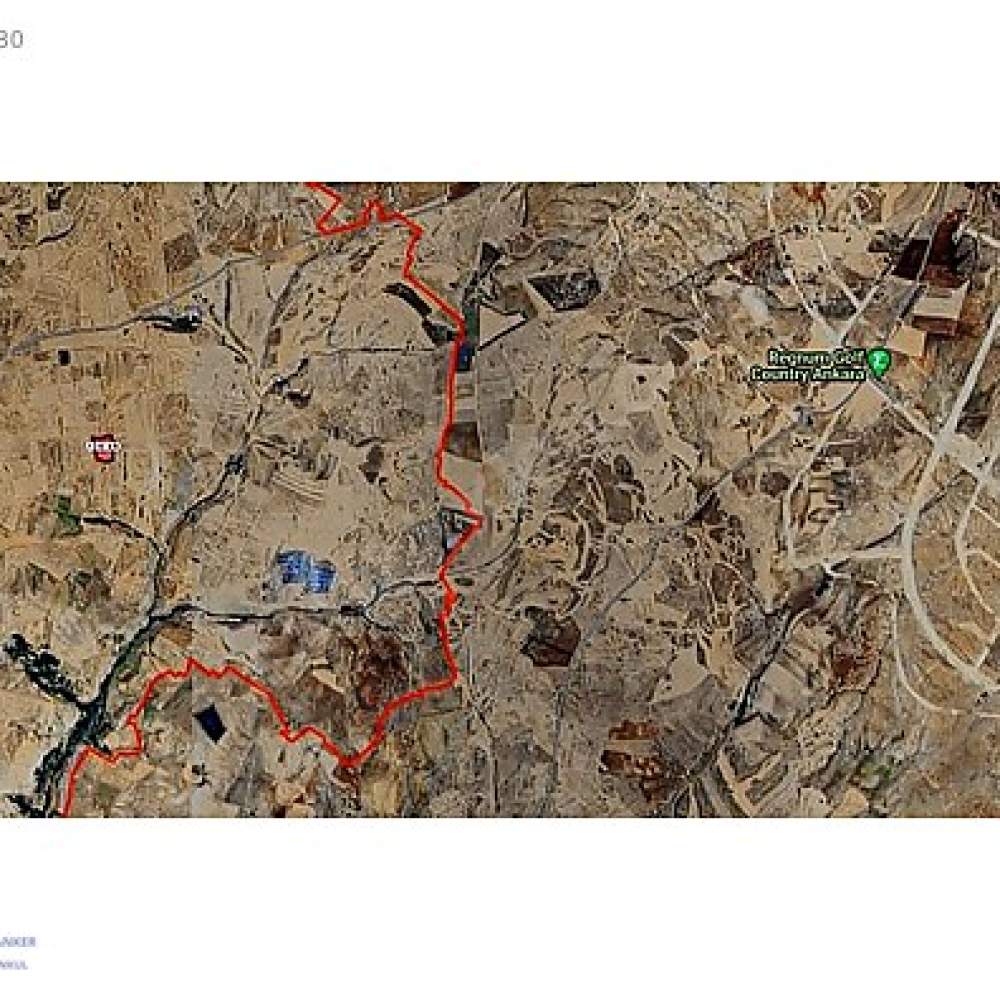Screen dimensions: 1000x1000
Task: Select the red highway shield marker
Action: [x=103, y=448]
